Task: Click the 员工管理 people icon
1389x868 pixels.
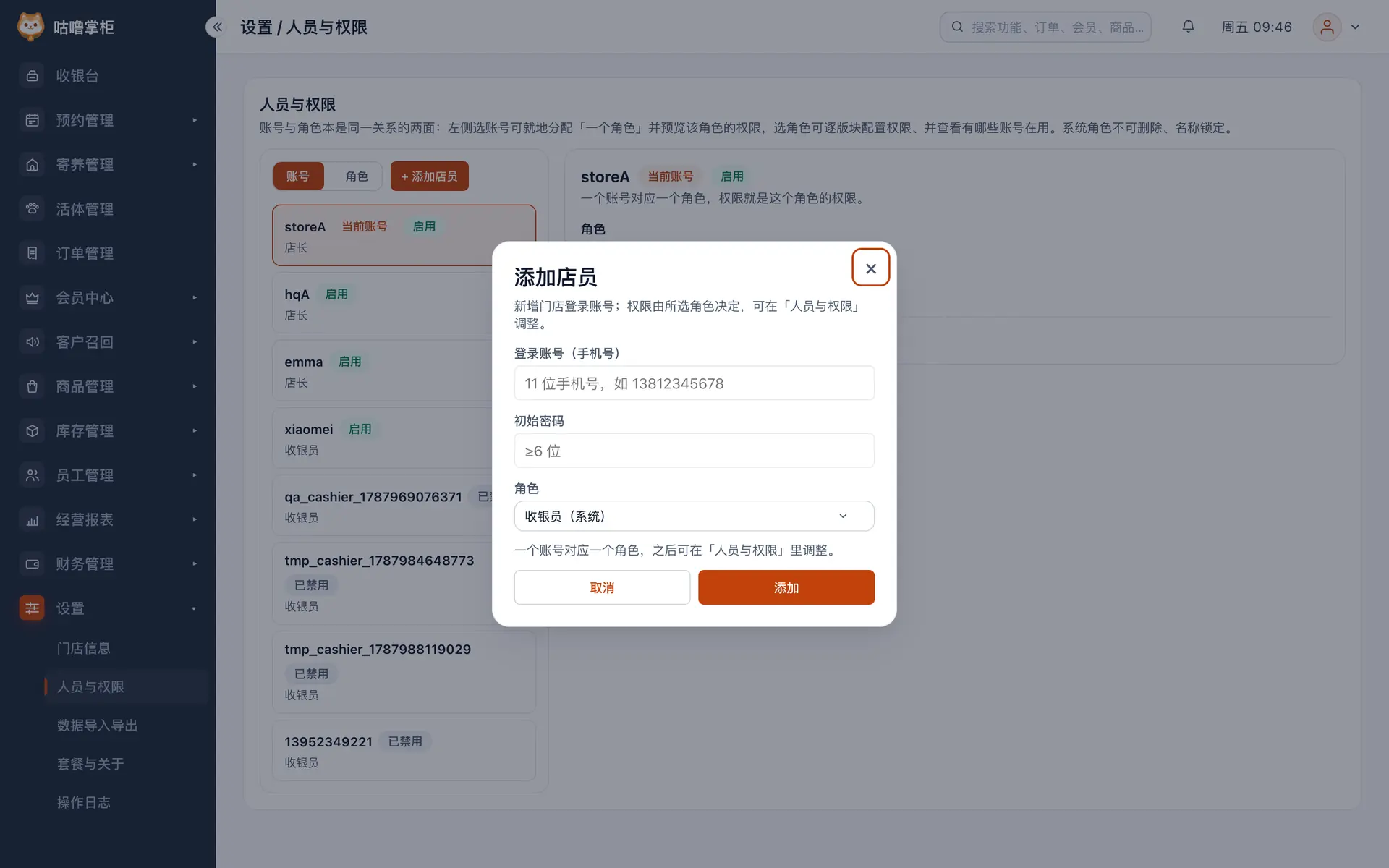Action: [x=32, y=475]
